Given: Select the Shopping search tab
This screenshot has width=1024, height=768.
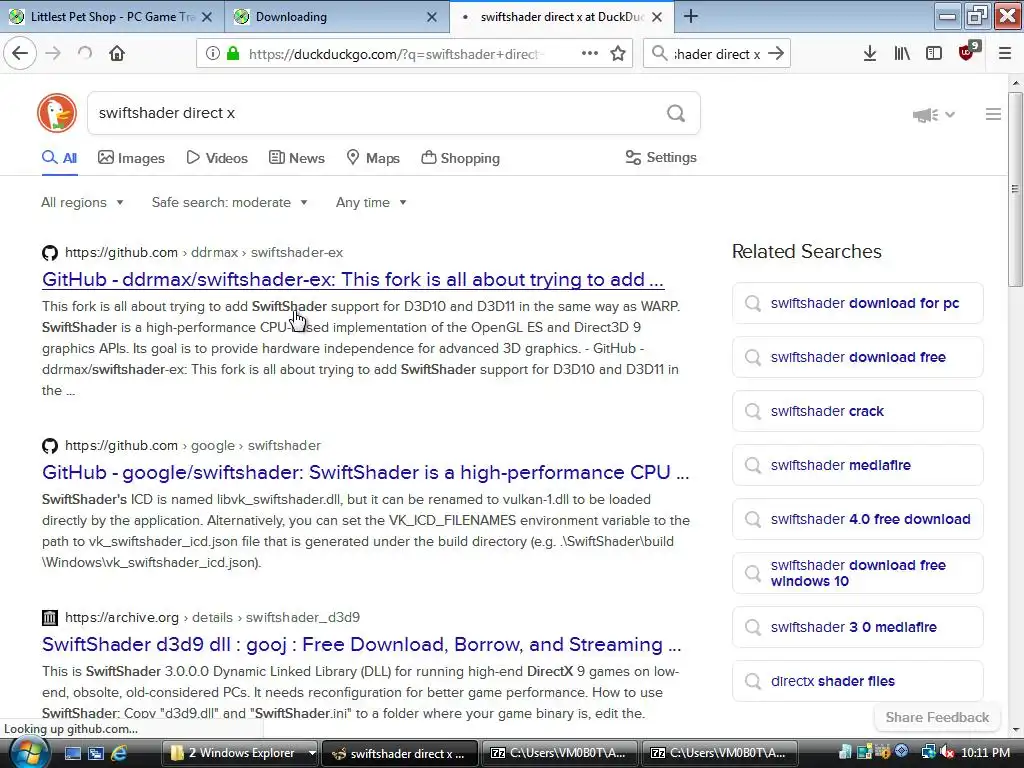Looking at the screenshot, I should pyautogui.click(x=460, y=158).
